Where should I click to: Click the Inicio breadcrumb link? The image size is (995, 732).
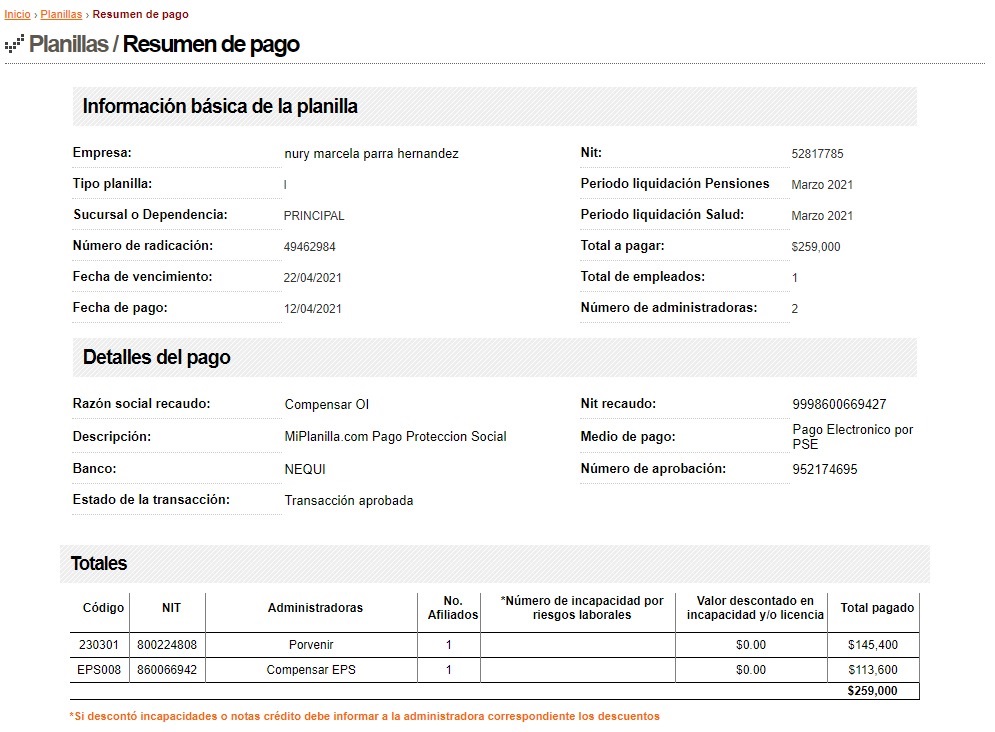[17, 15]
